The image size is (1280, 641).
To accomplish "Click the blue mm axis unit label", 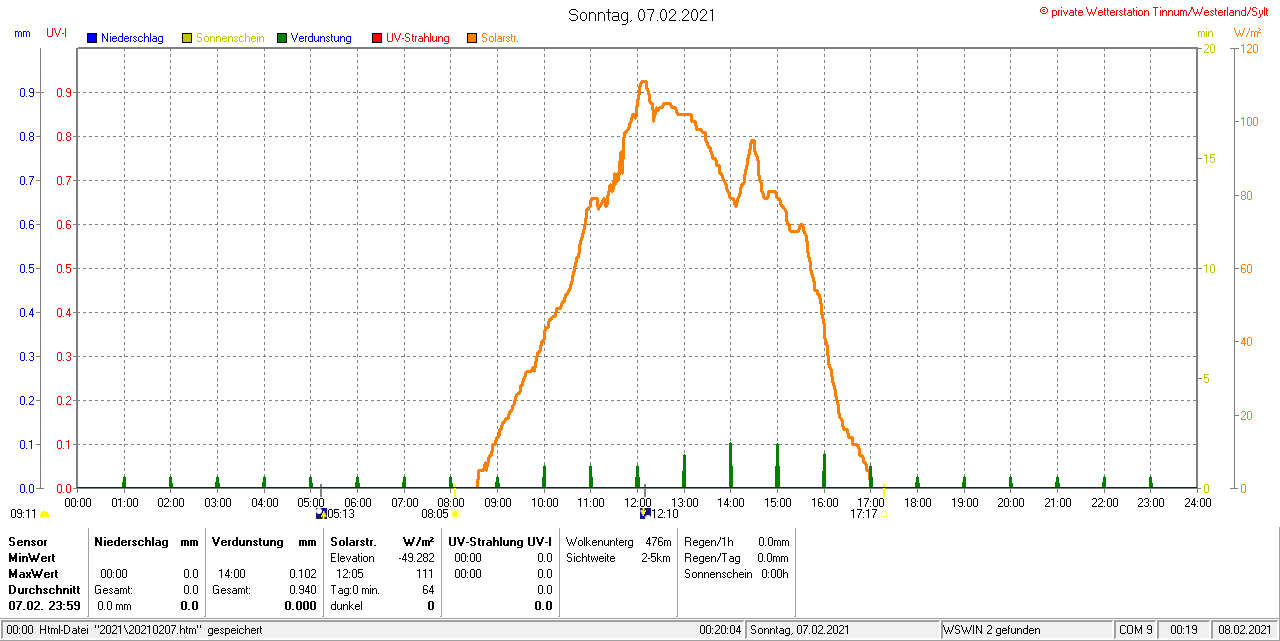I will [23, 33].
